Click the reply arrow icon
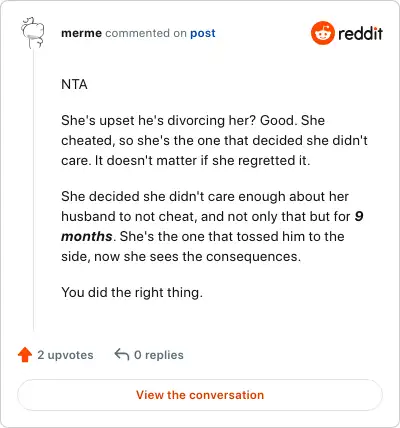This screenshot has width=400, height=428. pyautogui.click(x=122, y=354)
